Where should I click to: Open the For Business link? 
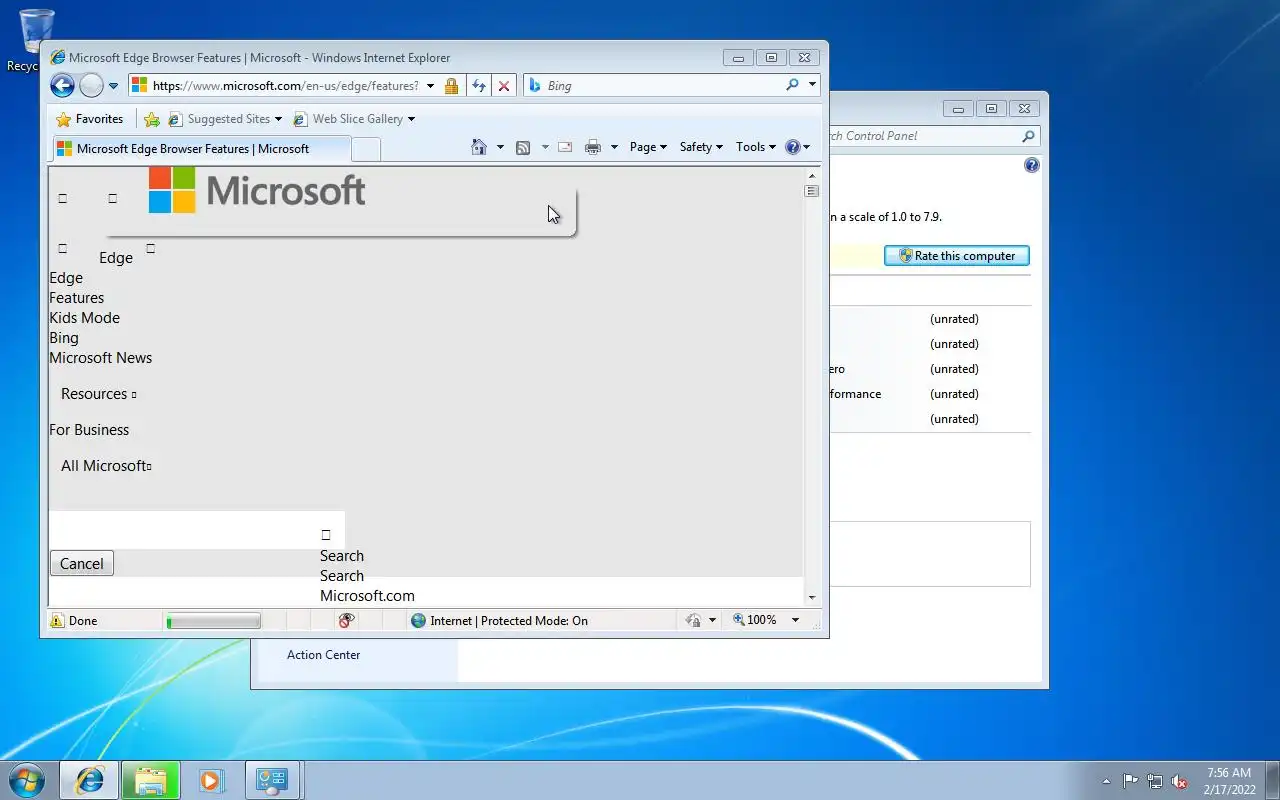point(89,430)
